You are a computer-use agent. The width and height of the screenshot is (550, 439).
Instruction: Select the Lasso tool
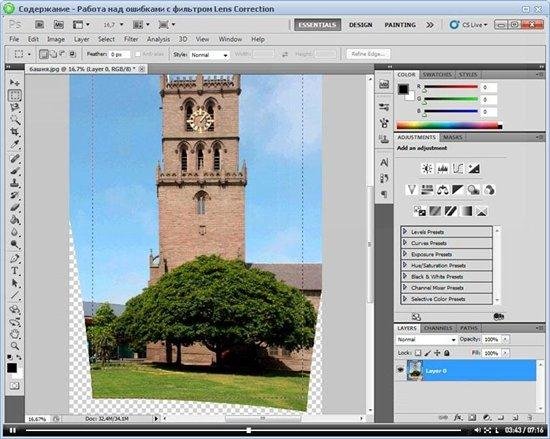pos(14,107)
